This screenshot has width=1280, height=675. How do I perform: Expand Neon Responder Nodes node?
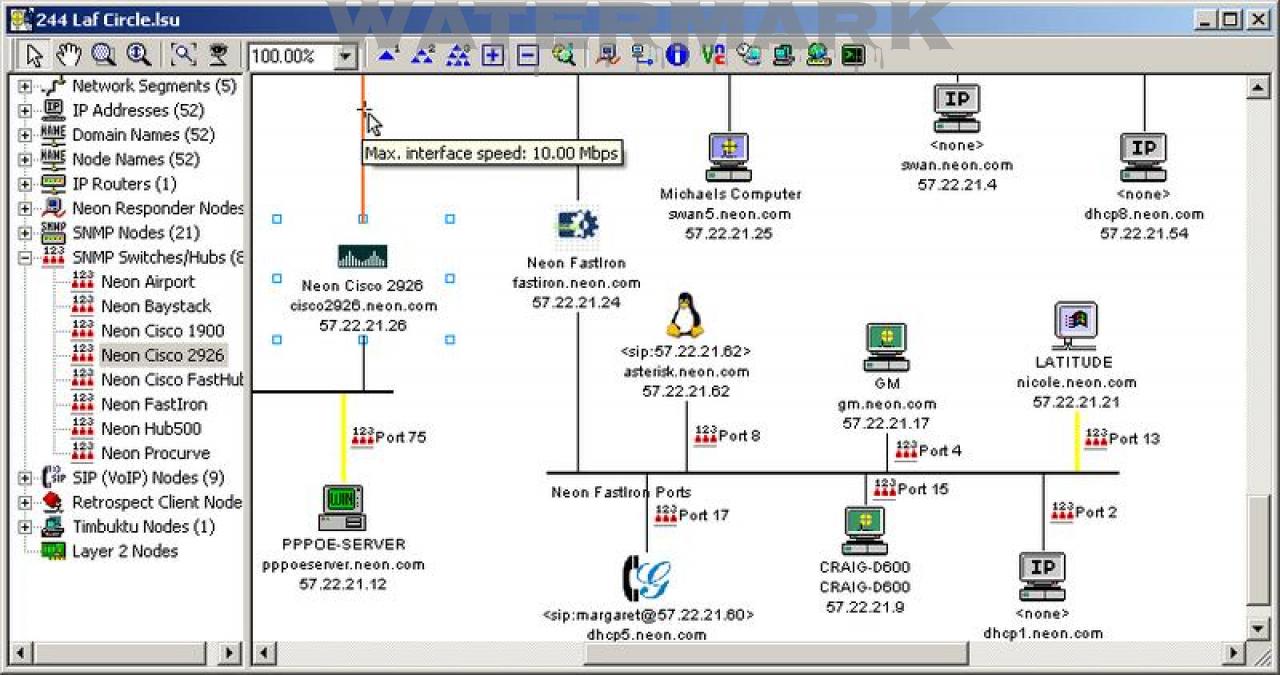25,208
